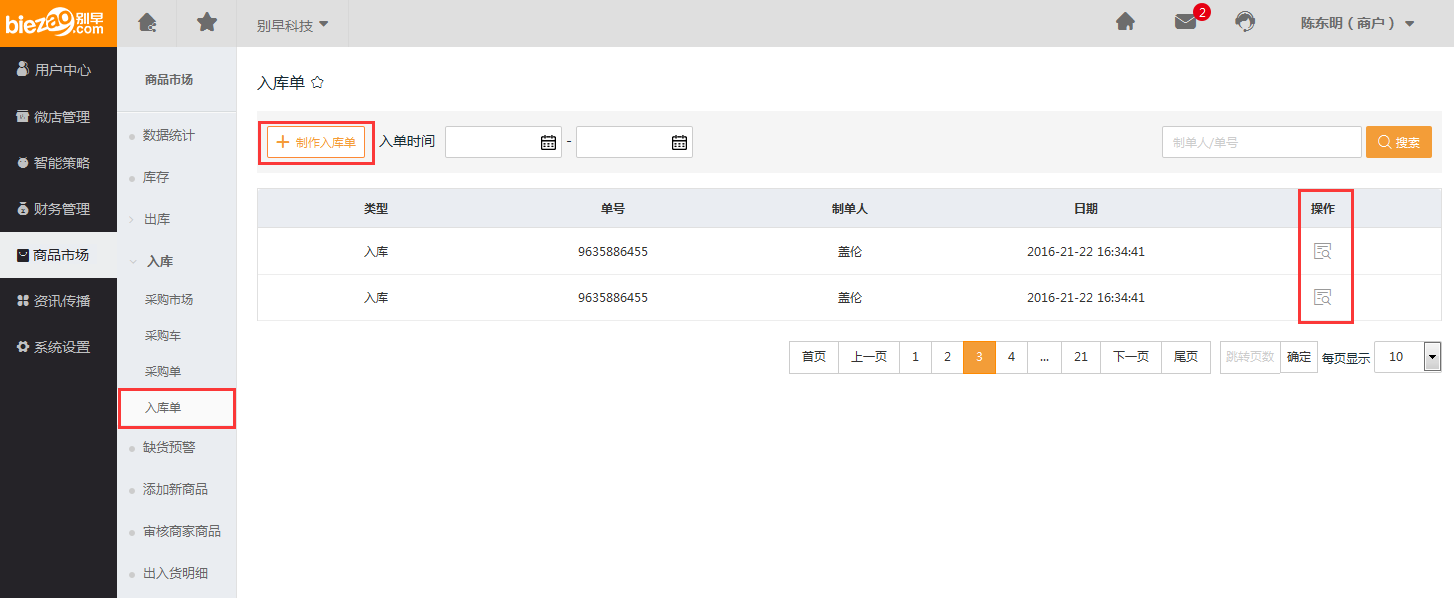The image size is (1454, 598).
Task: Click the 类型 column header
Action: click(376, 209)
